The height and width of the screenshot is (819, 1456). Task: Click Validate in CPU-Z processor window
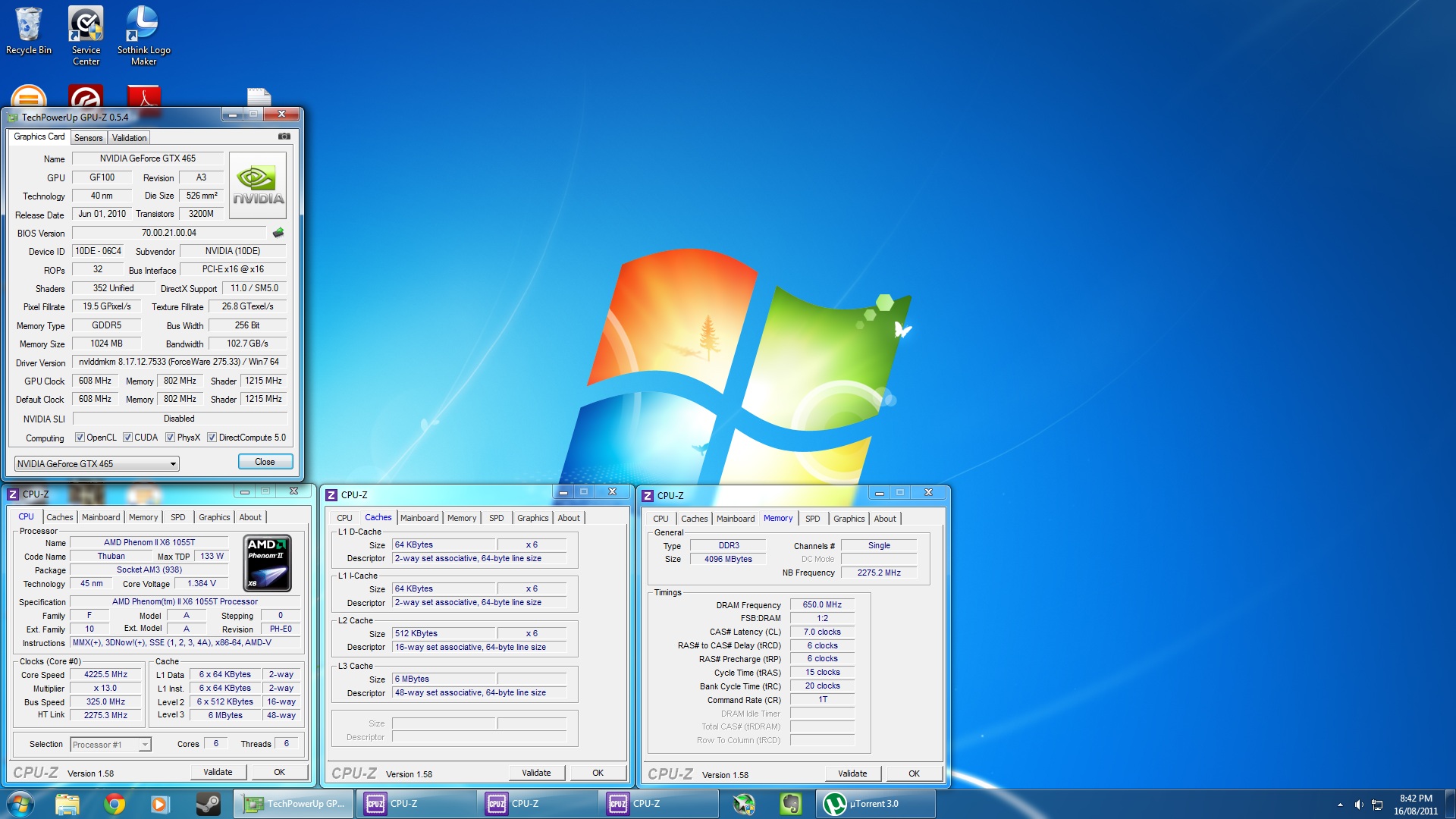click(218, 772)
